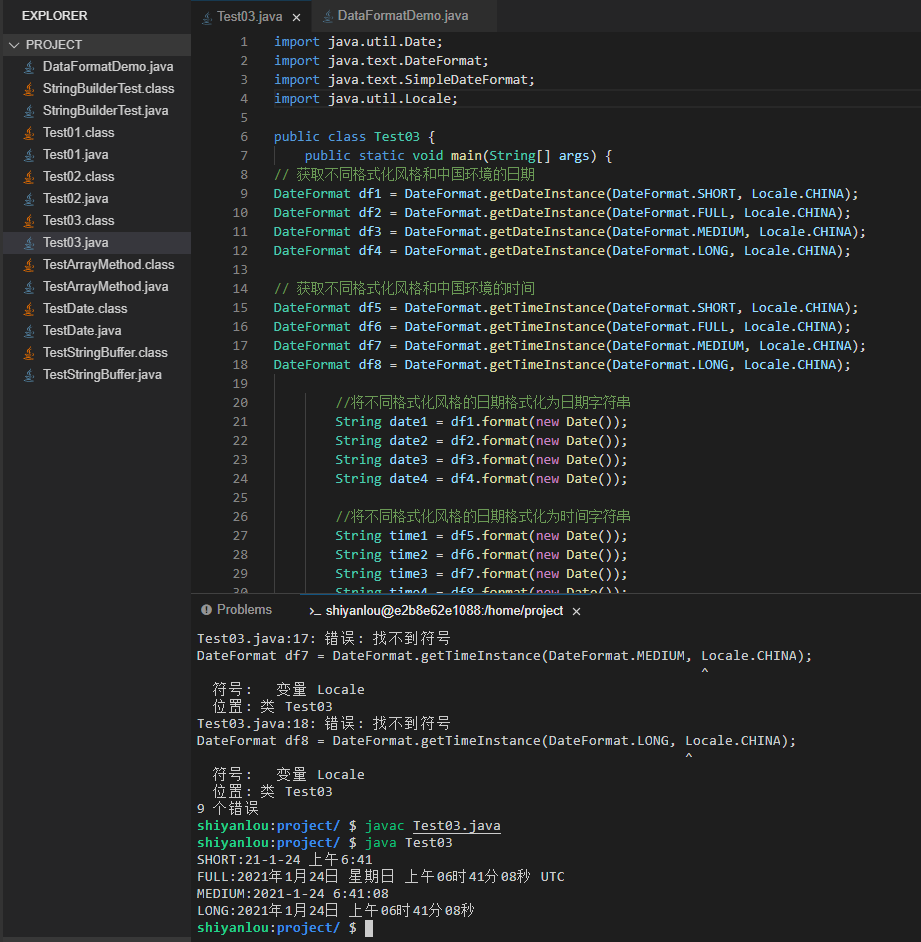921x942 pixels.
Task: Click 'import java.util.Locale;' on line 4
Action: coord(366,99)
